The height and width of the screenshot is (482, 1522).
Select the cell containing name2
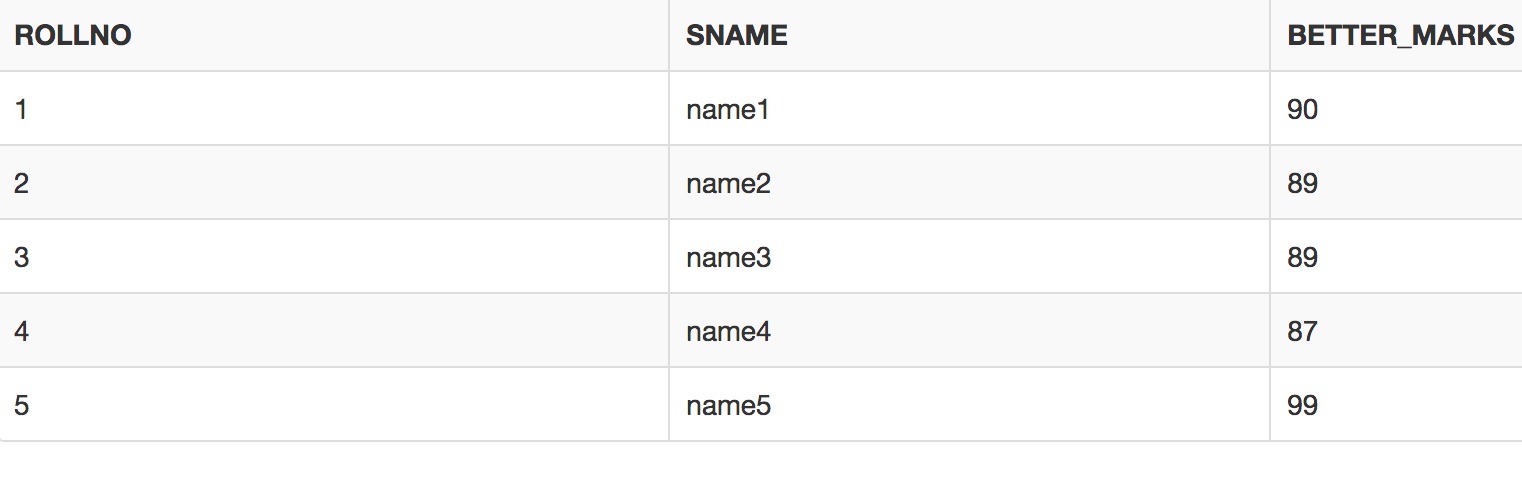tap(969, 182)
